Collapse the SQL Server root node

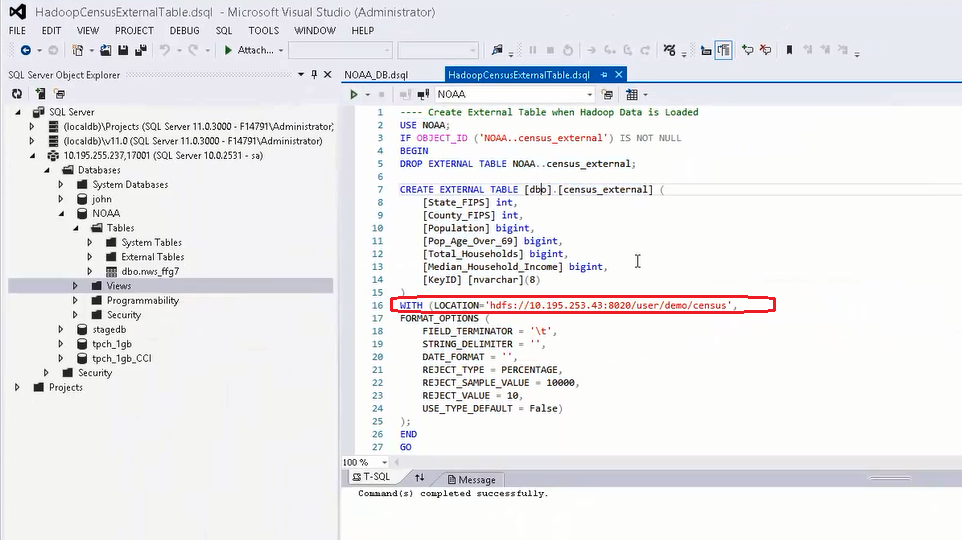tap(18, 112)
